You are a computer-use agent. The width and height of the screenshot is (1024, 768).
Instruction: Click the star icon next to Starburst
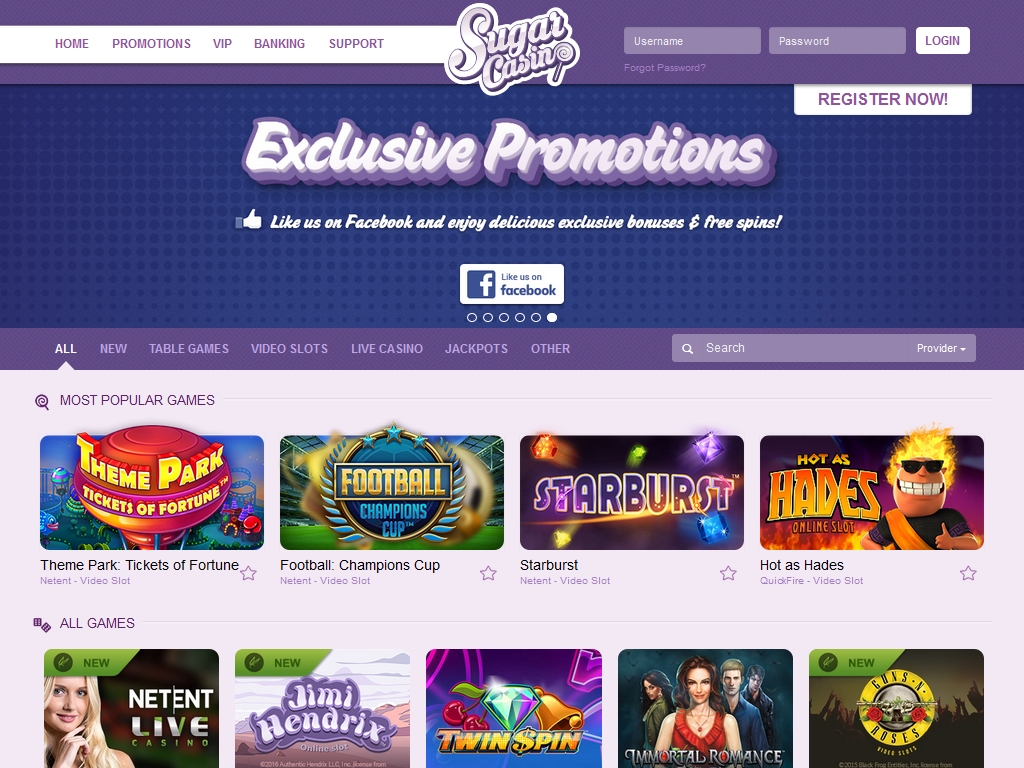pos(728,573)
